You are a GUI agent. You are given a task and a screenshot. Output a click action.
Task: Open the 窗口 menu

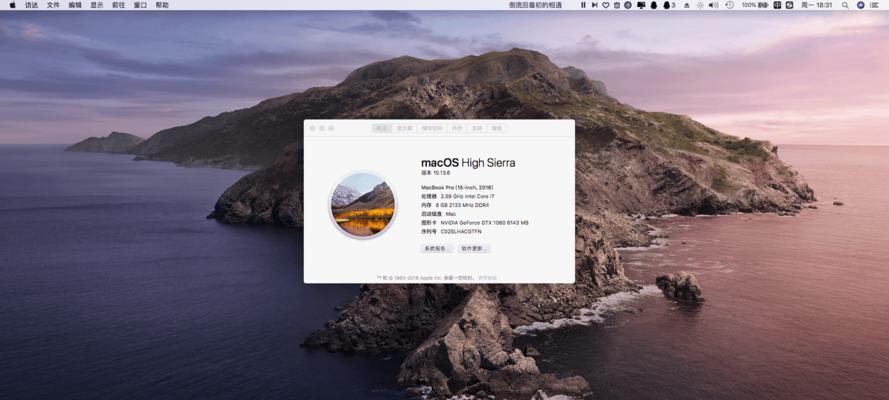point(140,5)
